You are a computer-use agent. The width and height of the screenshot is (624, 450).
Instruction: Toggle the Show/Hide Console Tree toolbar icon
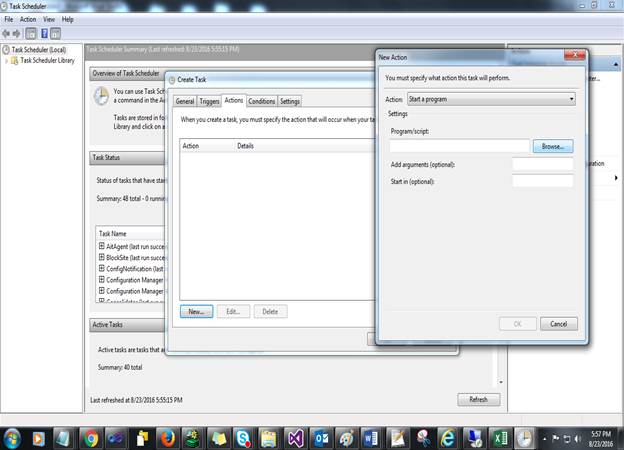coord(31,34)
